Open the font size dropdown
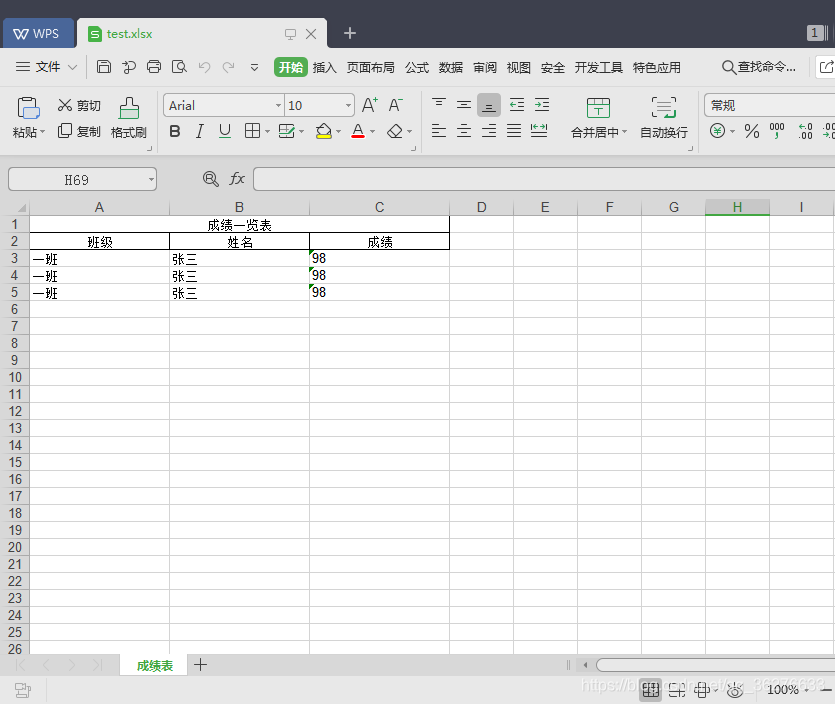Image resolution: width=835 pixels, height=704 pixels. point(349,105)
